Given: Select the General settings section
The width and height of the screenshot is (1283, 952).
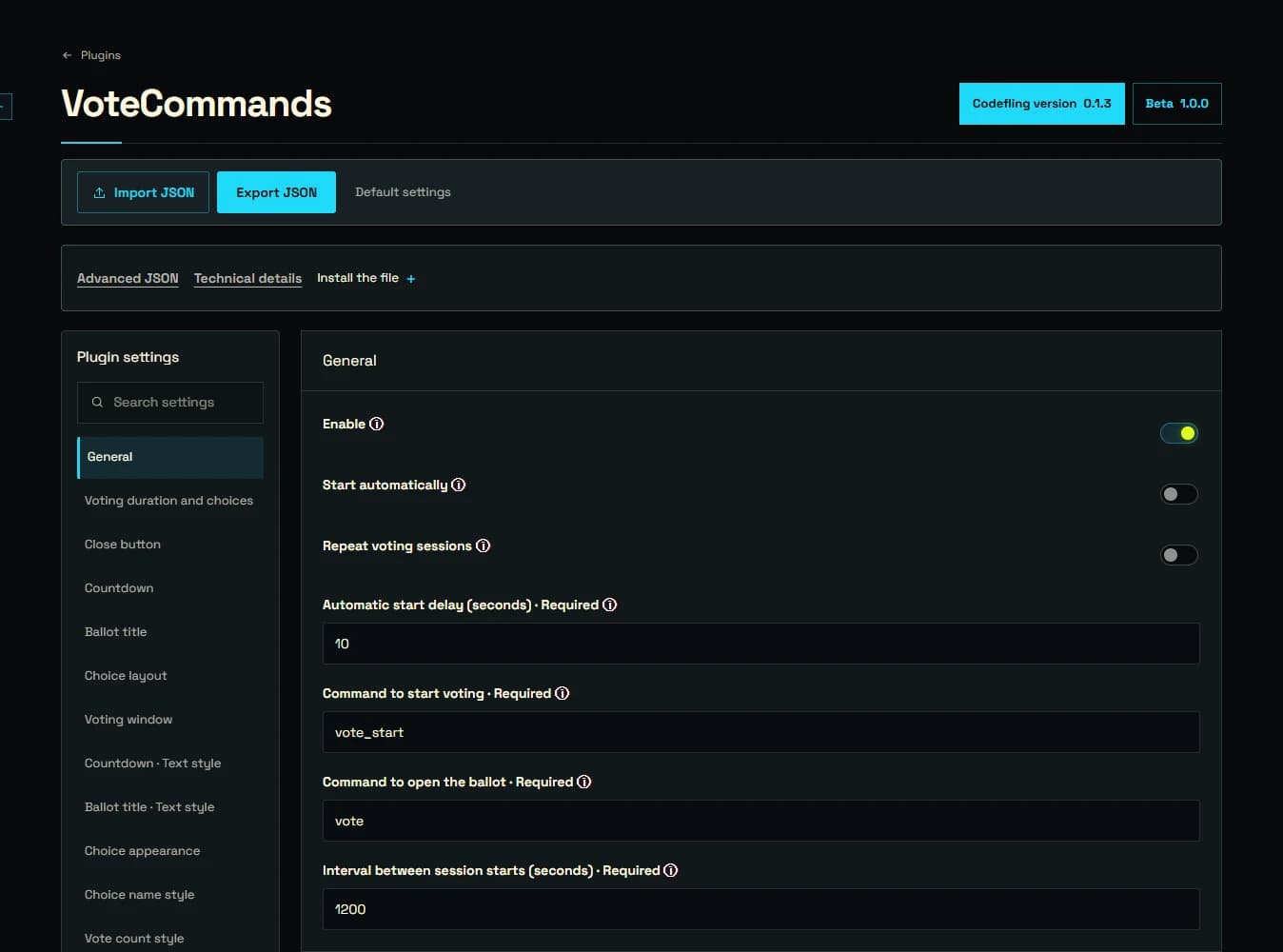Looking at the screenshot, I should click(170, 457).
